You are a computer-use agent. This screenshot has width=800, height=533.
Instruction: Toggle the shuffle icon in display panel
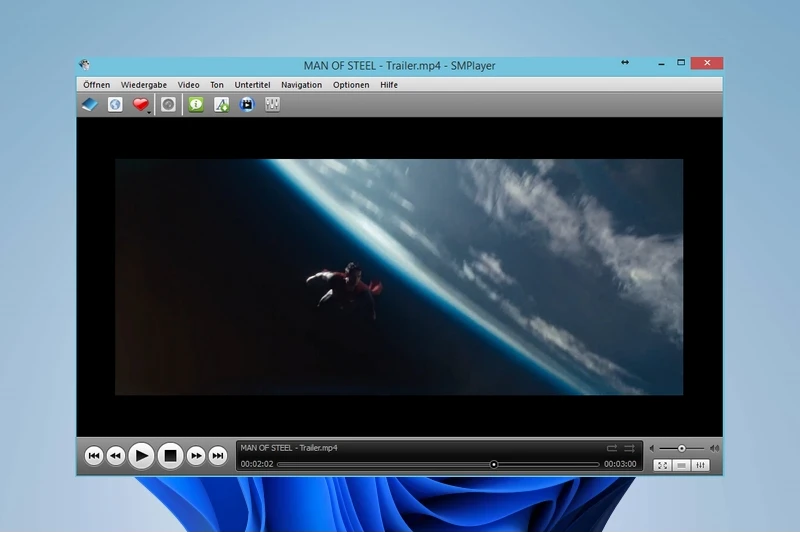[629, 448]
